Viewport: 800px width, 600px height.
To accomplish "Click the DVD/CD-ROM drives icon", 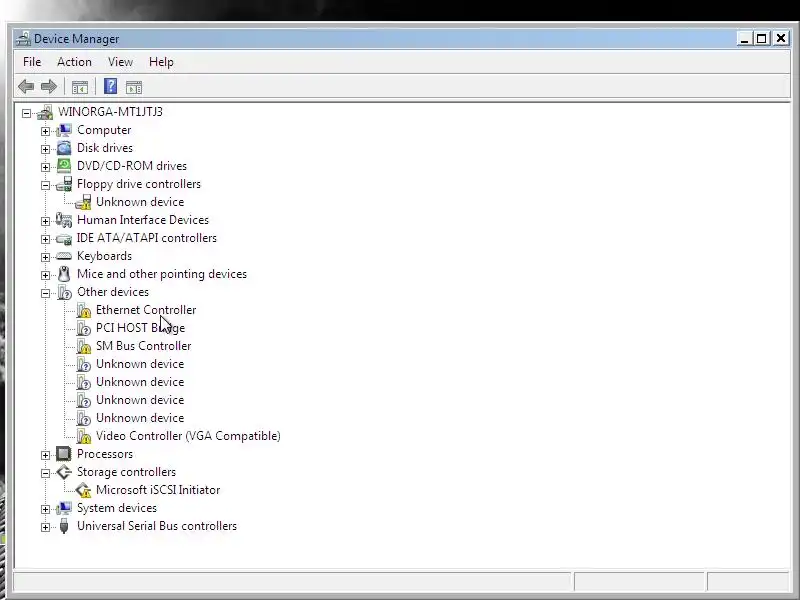I will (64, 166).
